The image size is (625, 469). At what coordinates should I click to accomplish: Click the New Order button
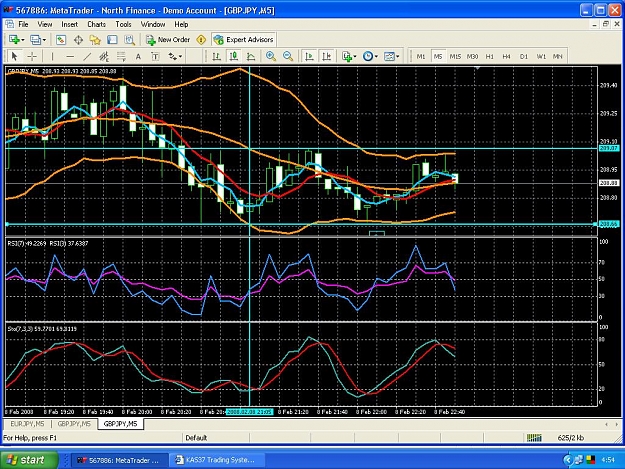pyautogui.click(x=168, y=39)
